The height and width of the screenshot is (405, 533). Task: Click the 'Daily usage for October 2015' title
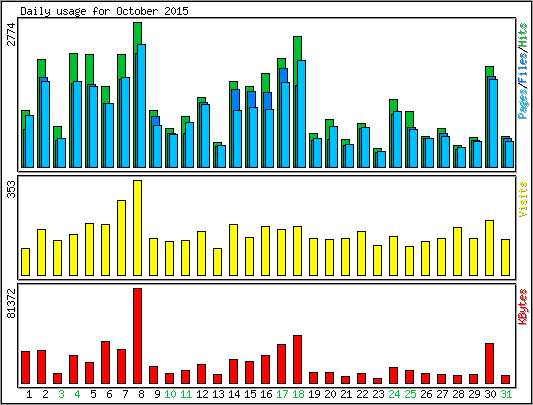click(x=104, y=11)
